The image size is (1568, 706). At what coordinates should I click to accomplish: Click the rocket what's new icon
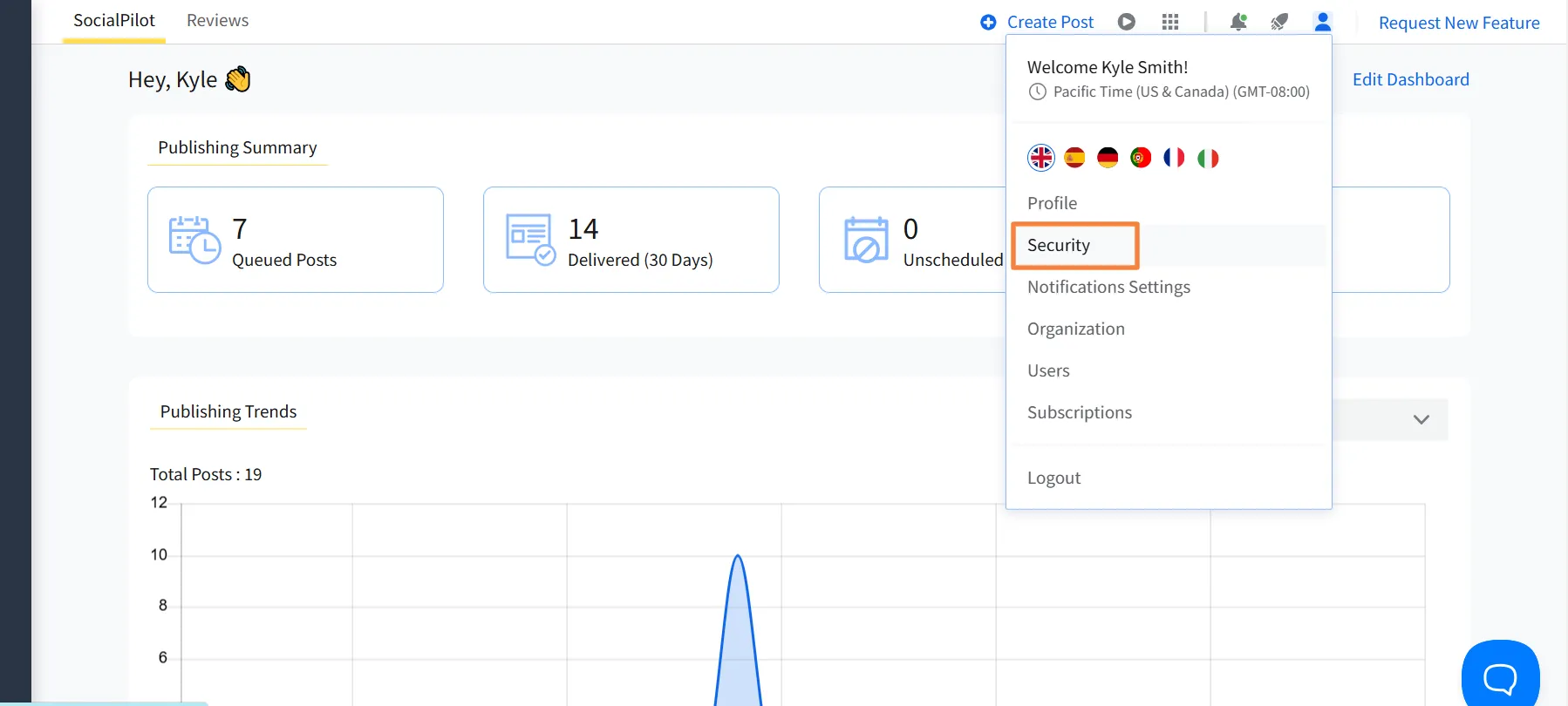(1279, 22)
